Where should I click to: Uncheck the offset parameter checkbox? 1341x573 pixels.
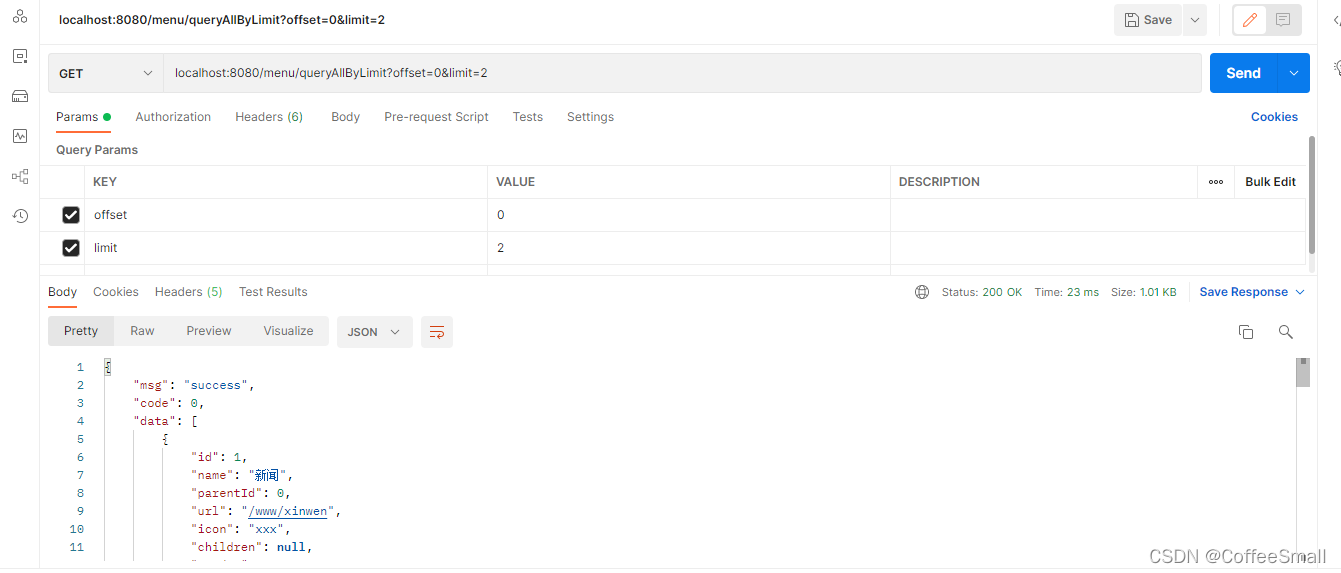click(x=71, y=215)
